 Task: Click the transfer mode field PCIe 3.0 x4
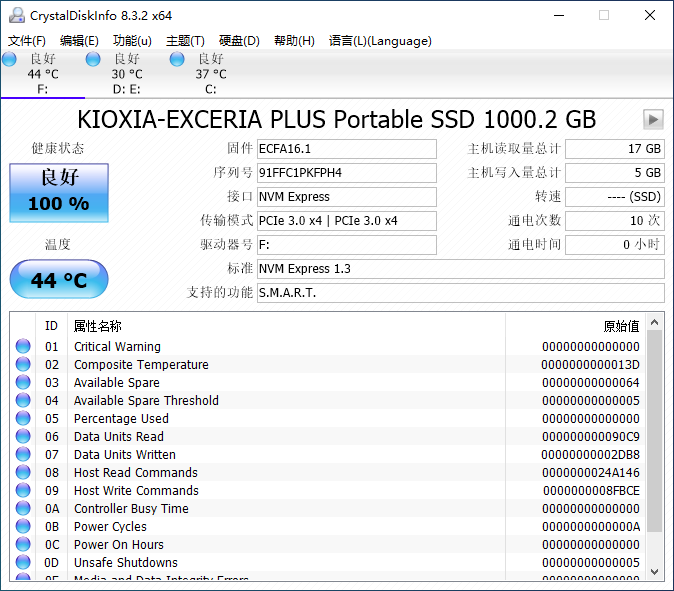click(x=346, y=221)
